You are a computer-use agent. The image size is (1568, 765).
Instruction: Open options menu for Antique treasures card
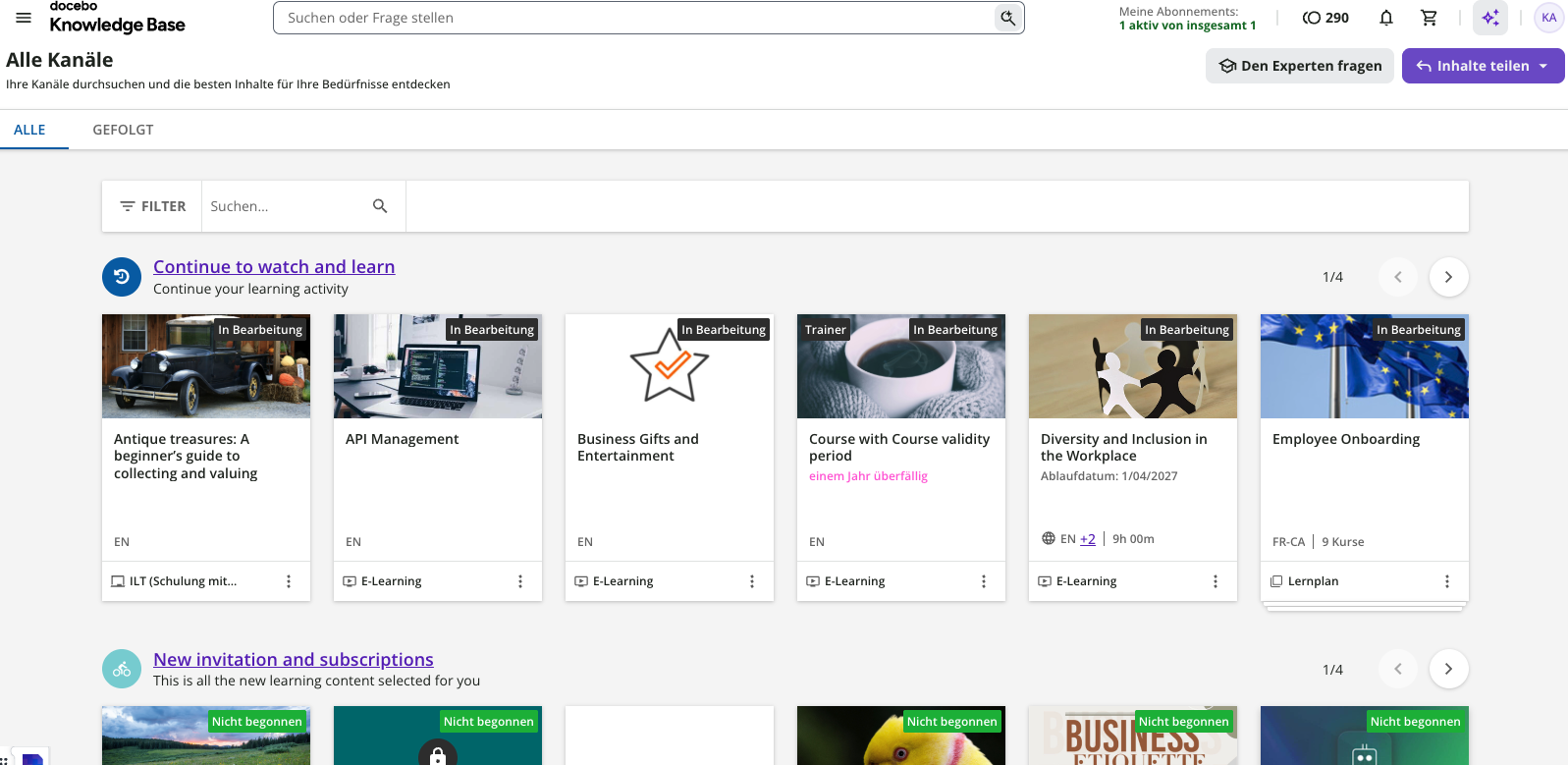(x=289, y=581)
